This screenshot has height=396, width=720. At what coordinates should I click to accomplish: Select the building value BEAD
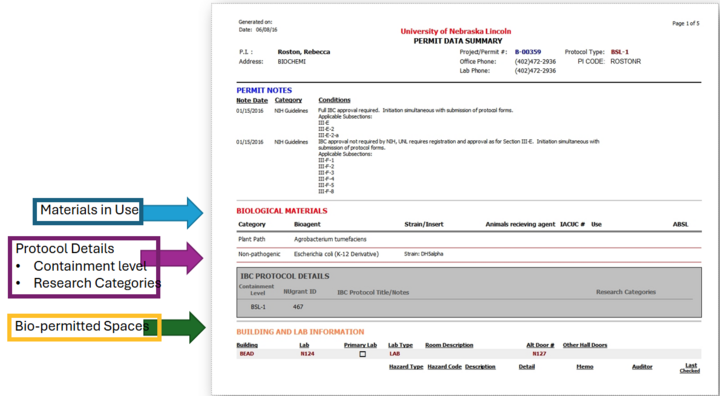point(247,354)
